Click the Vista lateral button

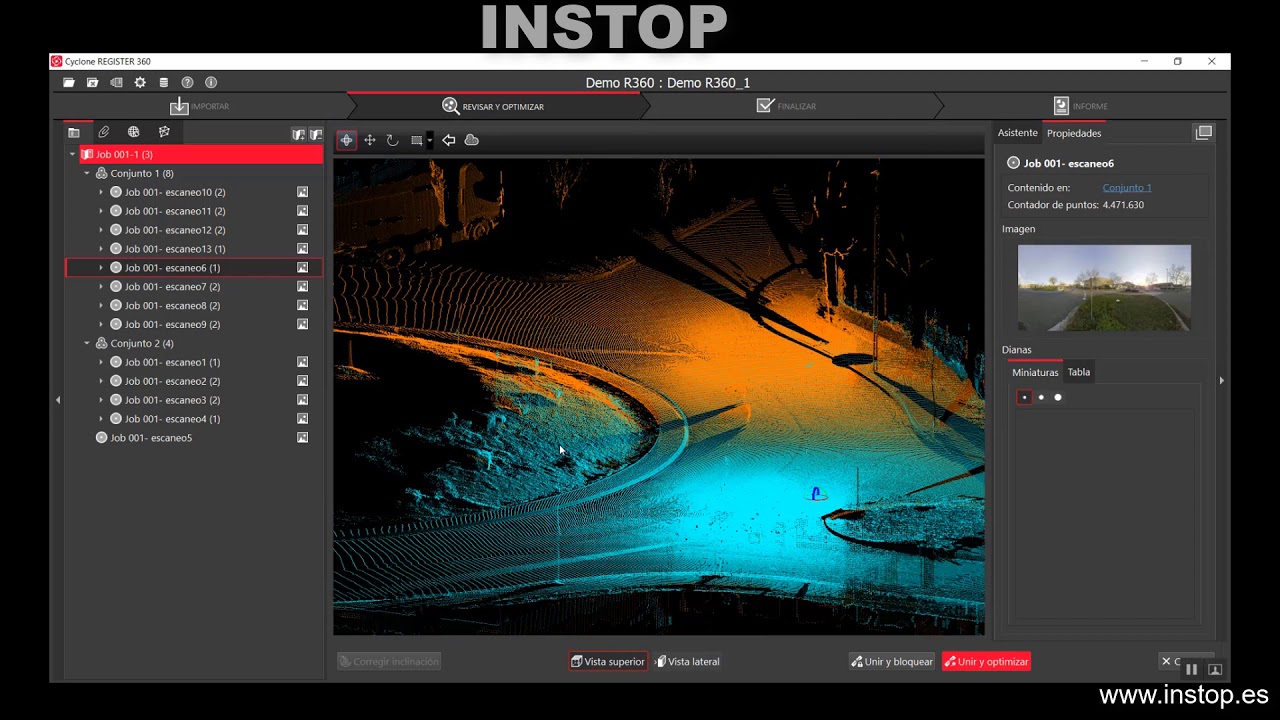[x=687, y=662]
